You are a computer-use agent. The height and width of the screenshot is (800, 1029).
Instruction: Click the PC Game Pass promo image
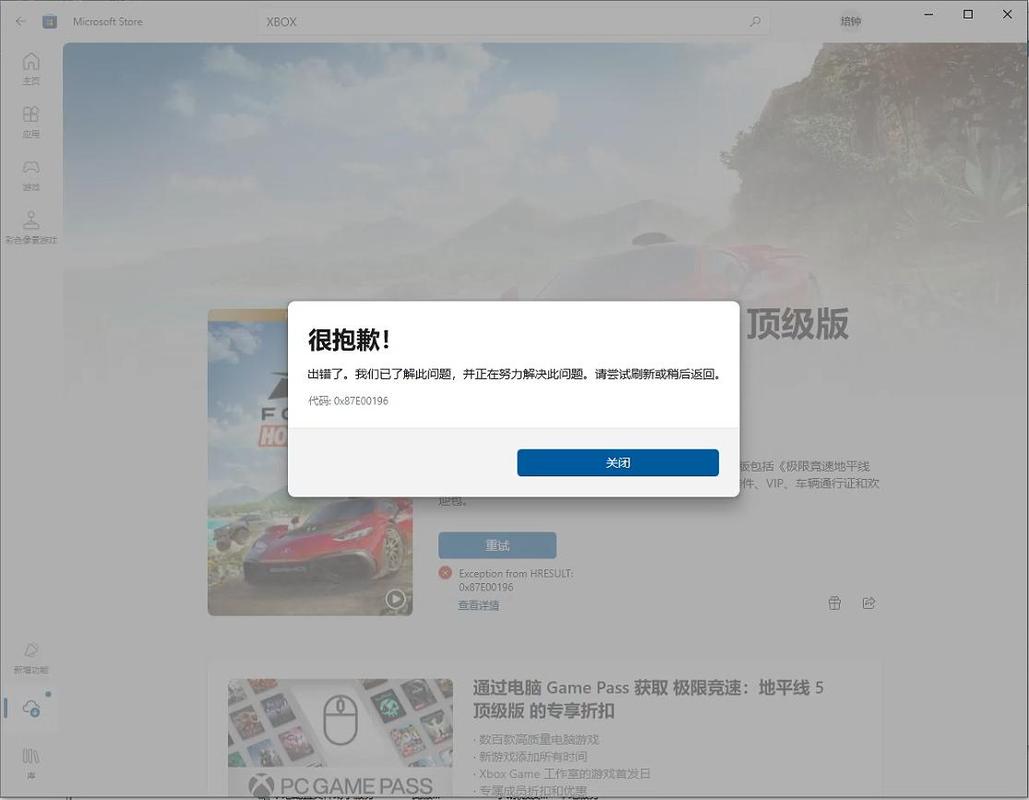340,738
